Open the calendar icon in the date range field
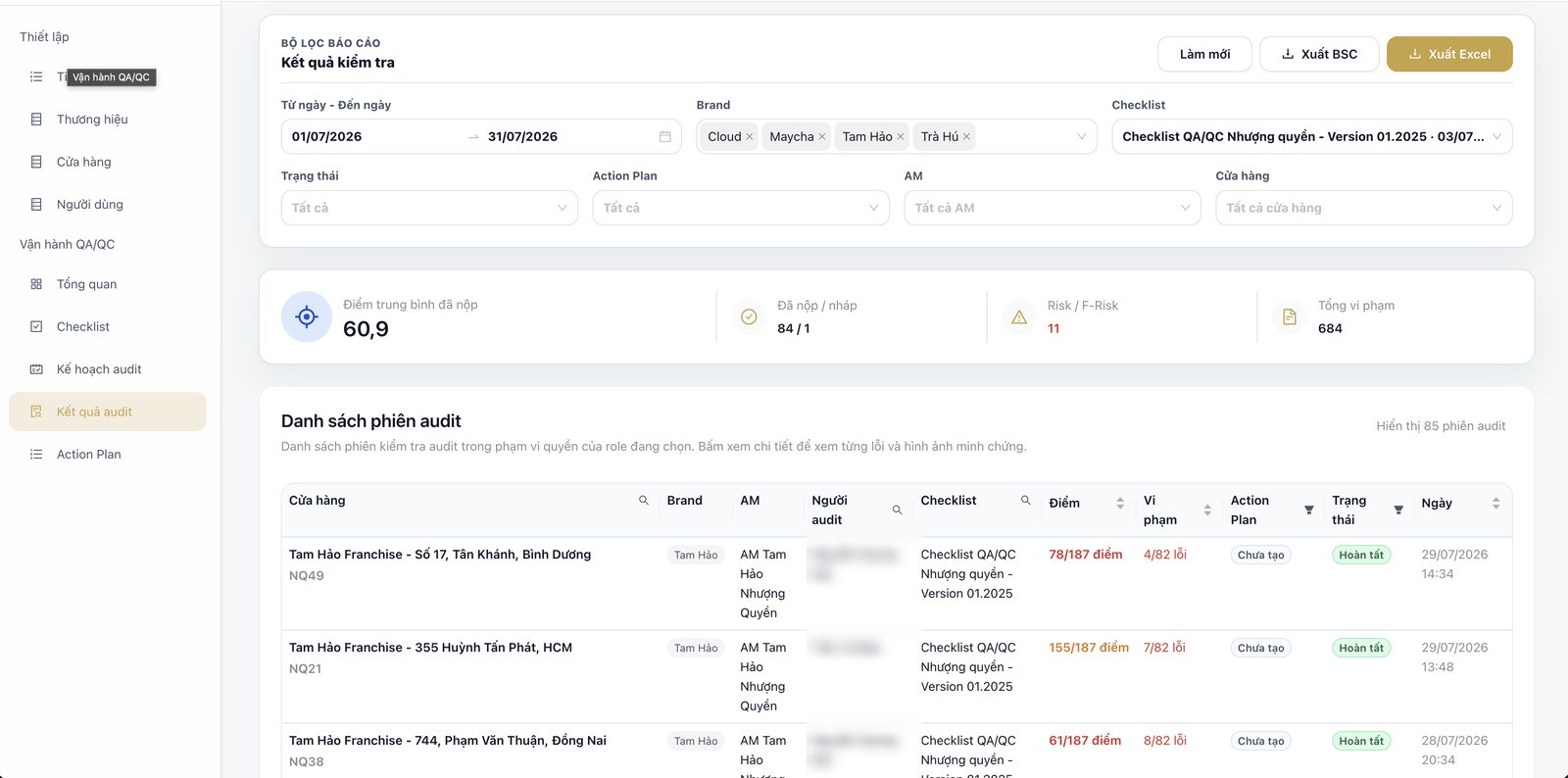This screenshot has height=778, width=1568. pyautogui.click(x=664, y=137)
